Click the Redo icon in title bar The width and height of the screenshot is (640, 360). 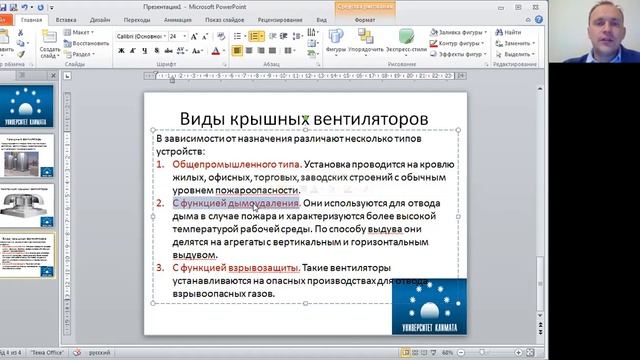[x=40, y=7]
